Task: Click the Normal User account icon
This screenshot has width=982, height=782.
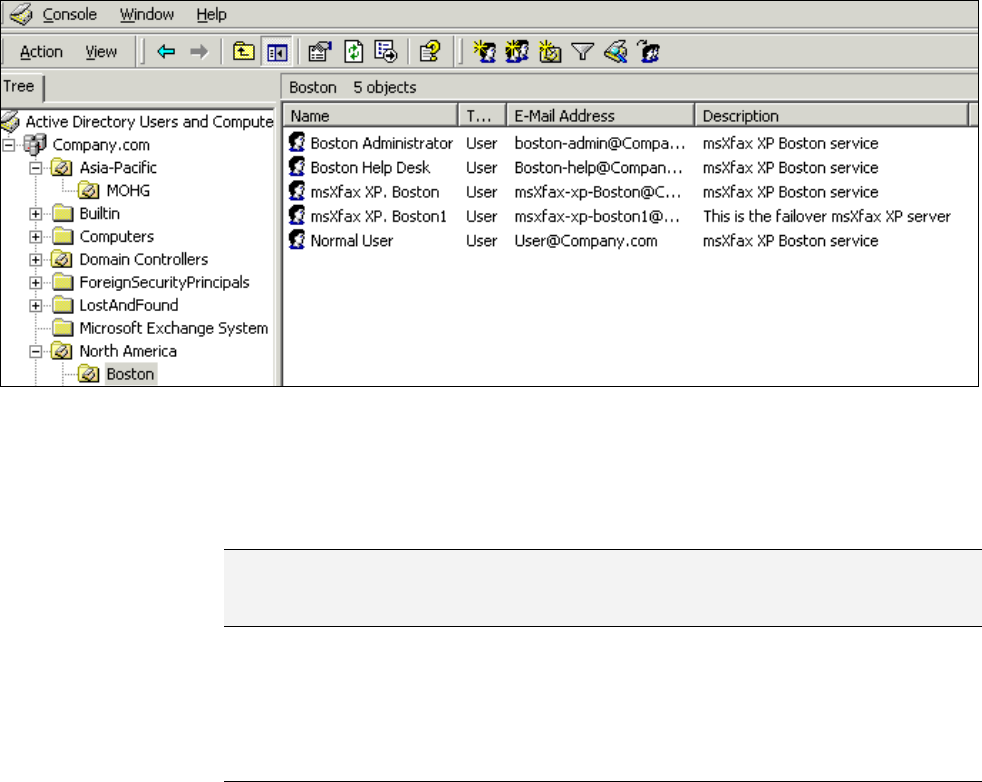Action: [x=297, y=240]
